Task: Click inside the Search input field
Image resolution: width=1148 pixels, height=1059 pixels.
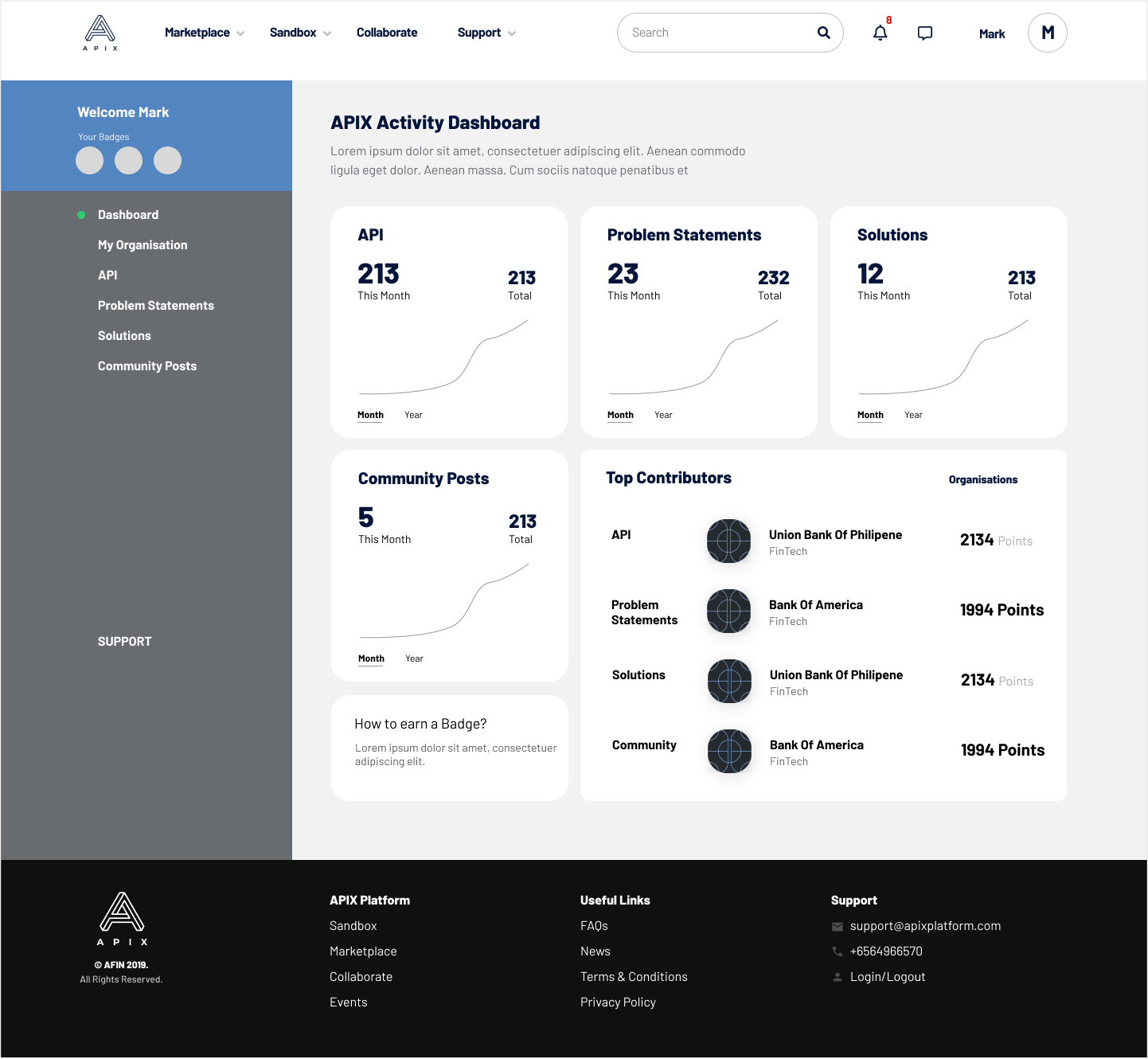Action: [709, 33]
